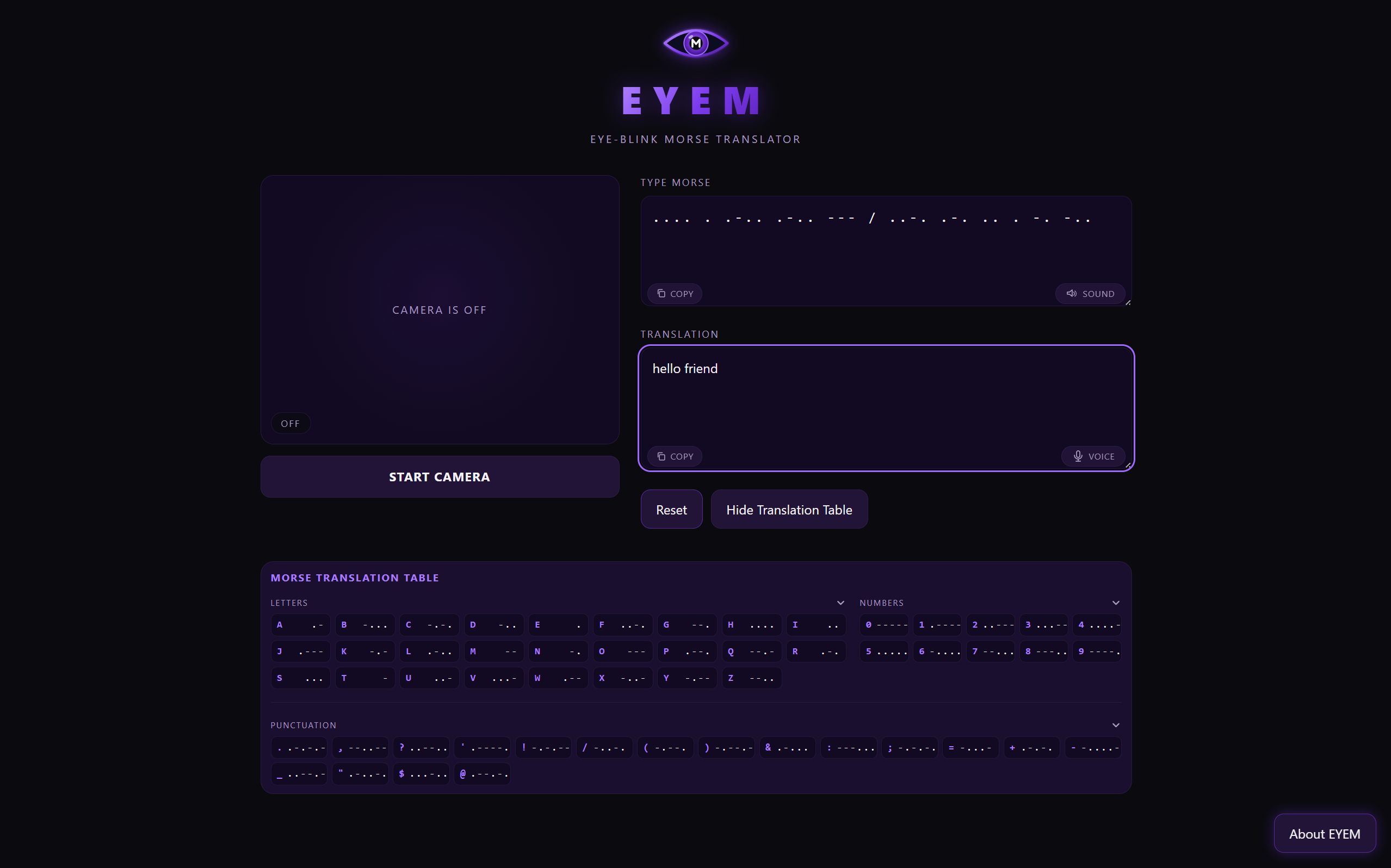This screenshot has height=868, width=1391.
Task: Select open parenthesis punctuation tile
Action: (x=665, y=747)
